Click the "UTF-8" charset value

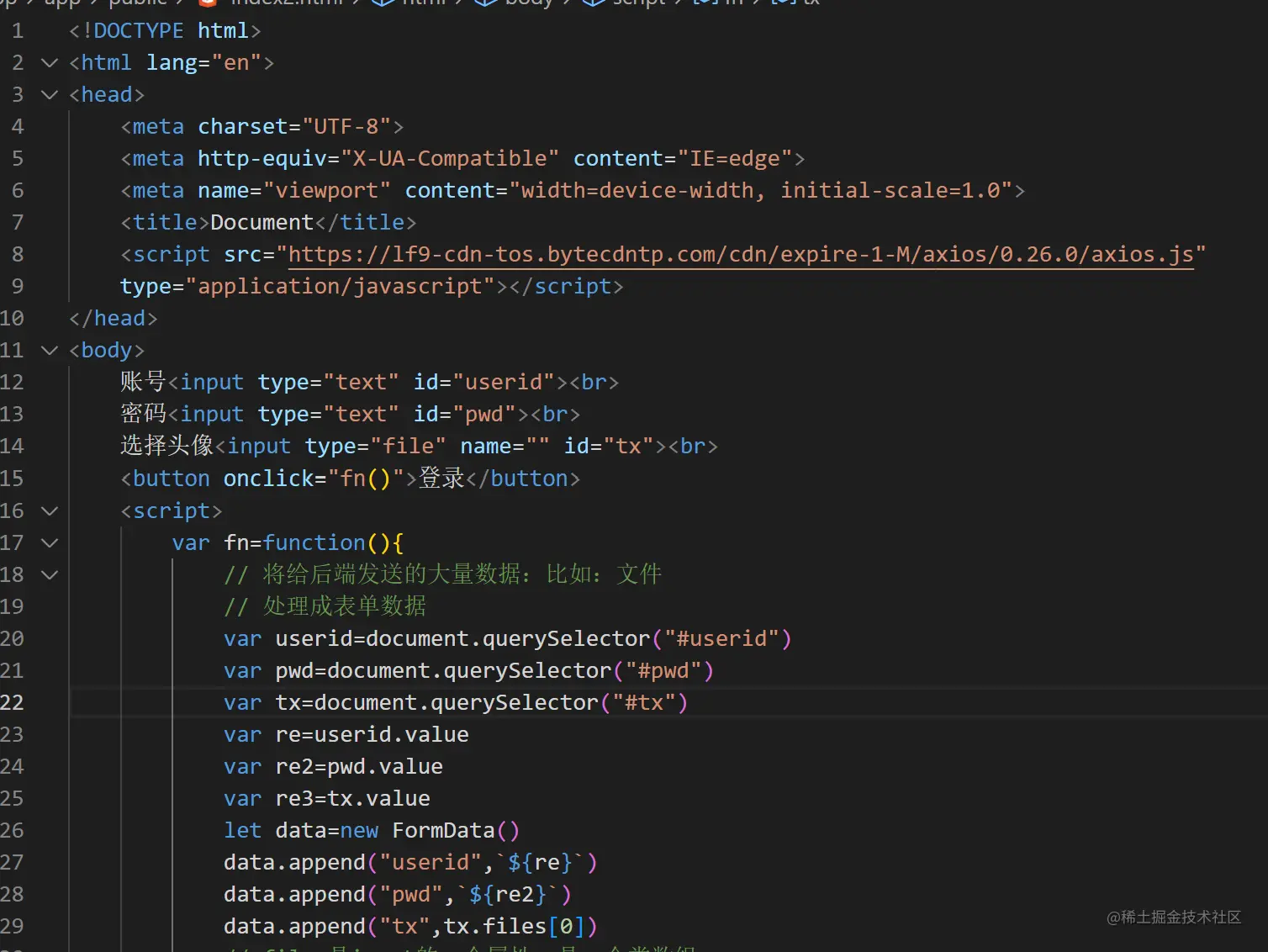click(x=346, y=127)
